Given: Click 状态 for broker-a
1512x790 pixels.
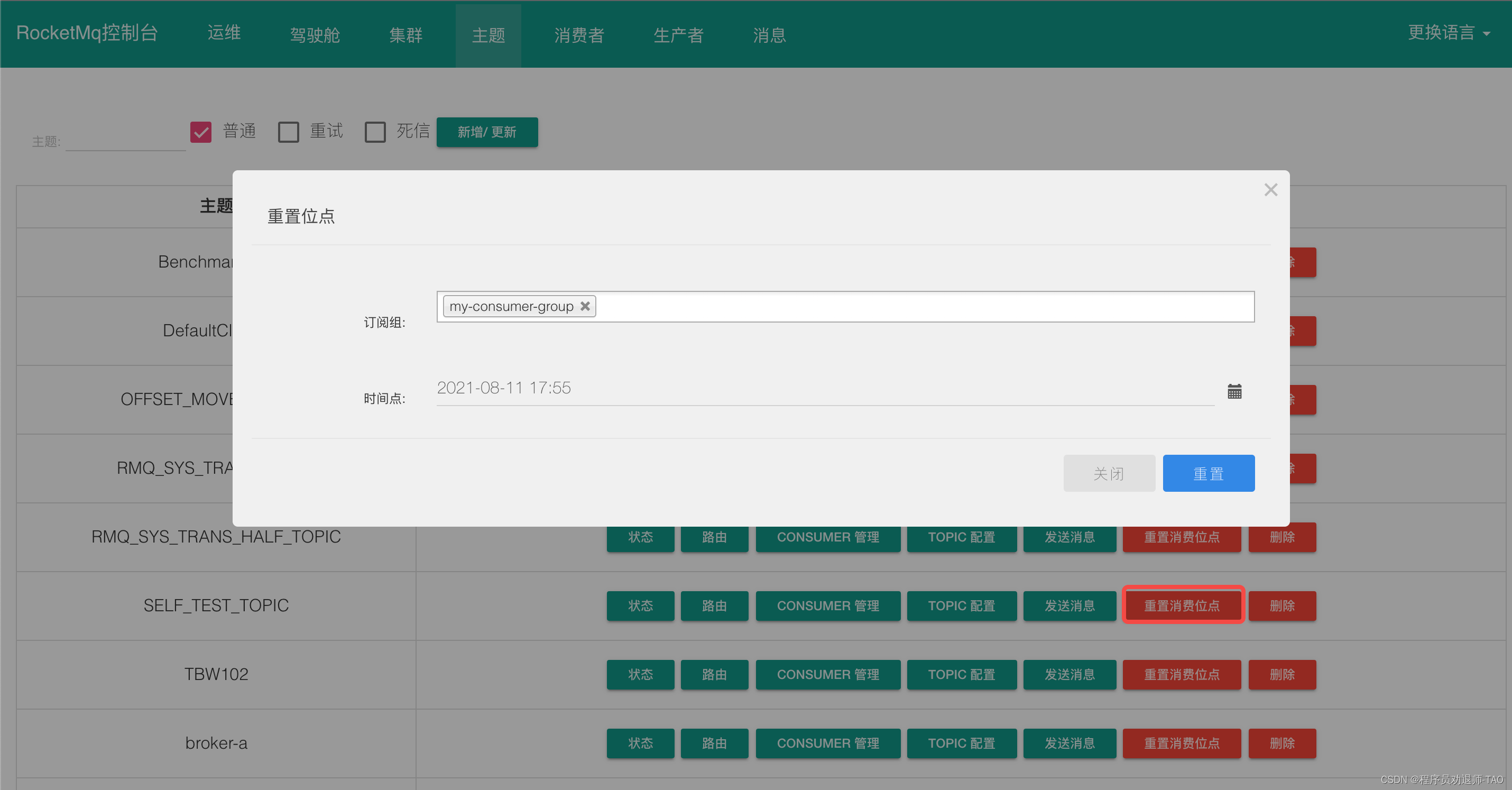Looking at the screenshot, I should 640,743.
